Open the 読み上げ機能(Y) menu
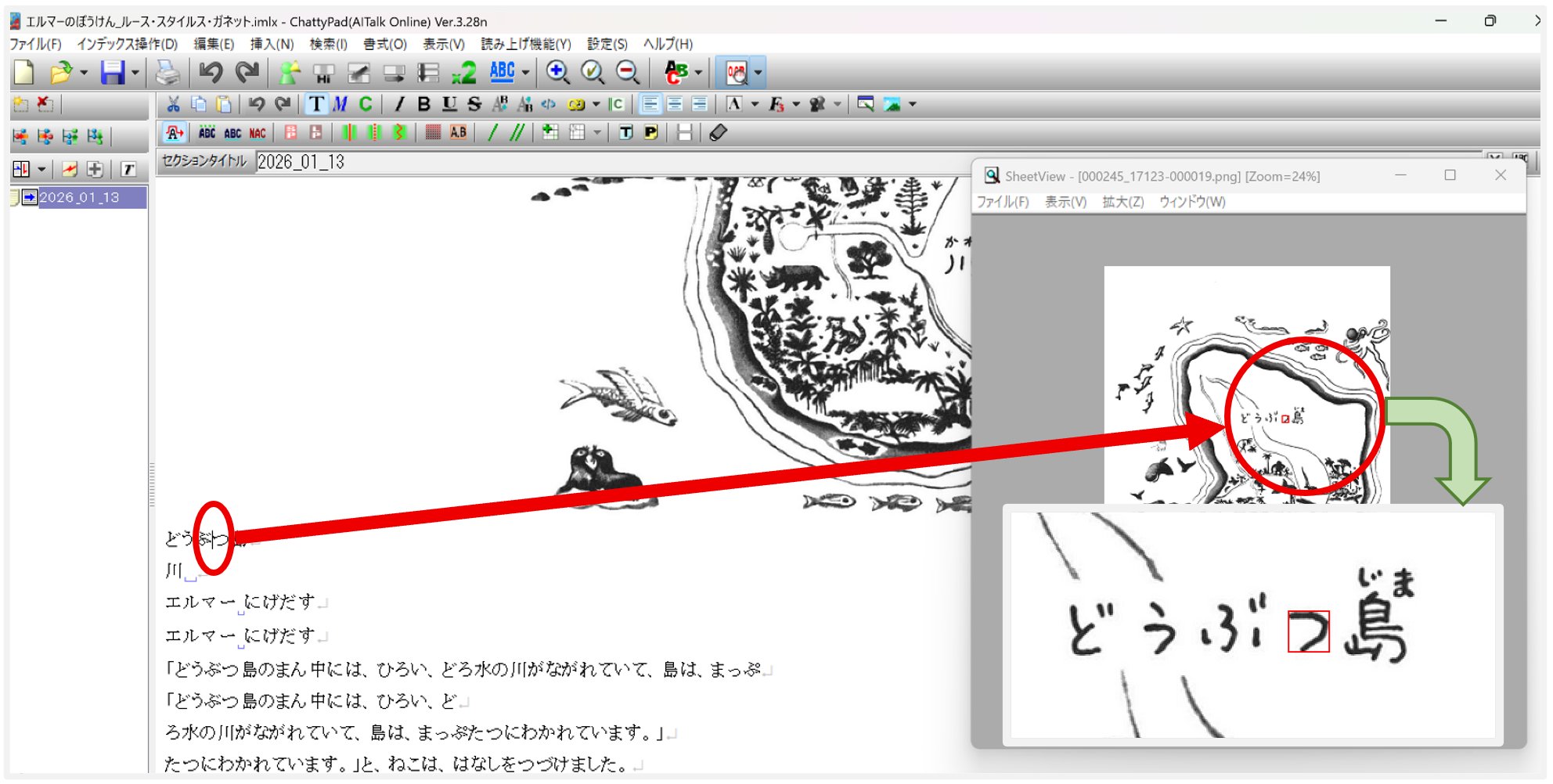This screenshot has width=1553, height=784. (525, 44)
